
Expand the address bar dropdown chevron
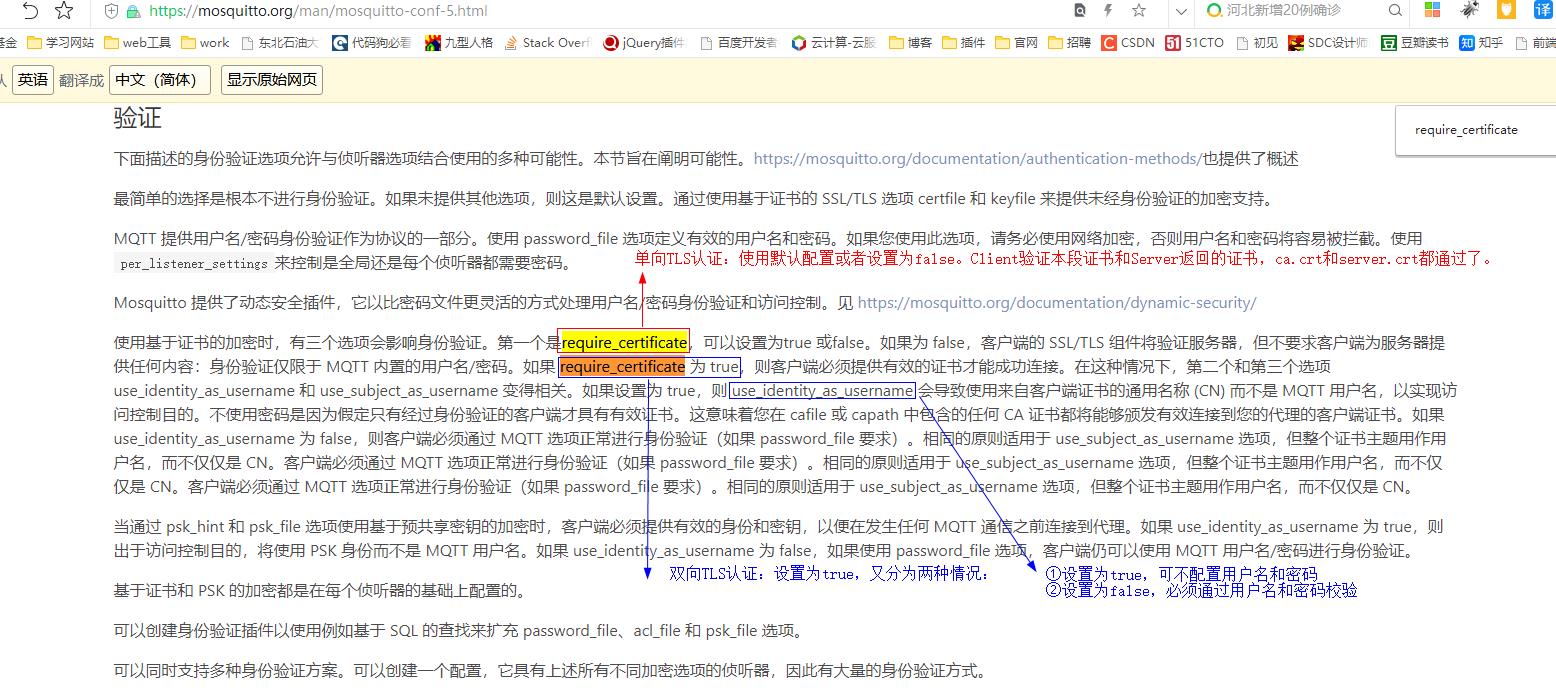click(x=1182, y=11)
